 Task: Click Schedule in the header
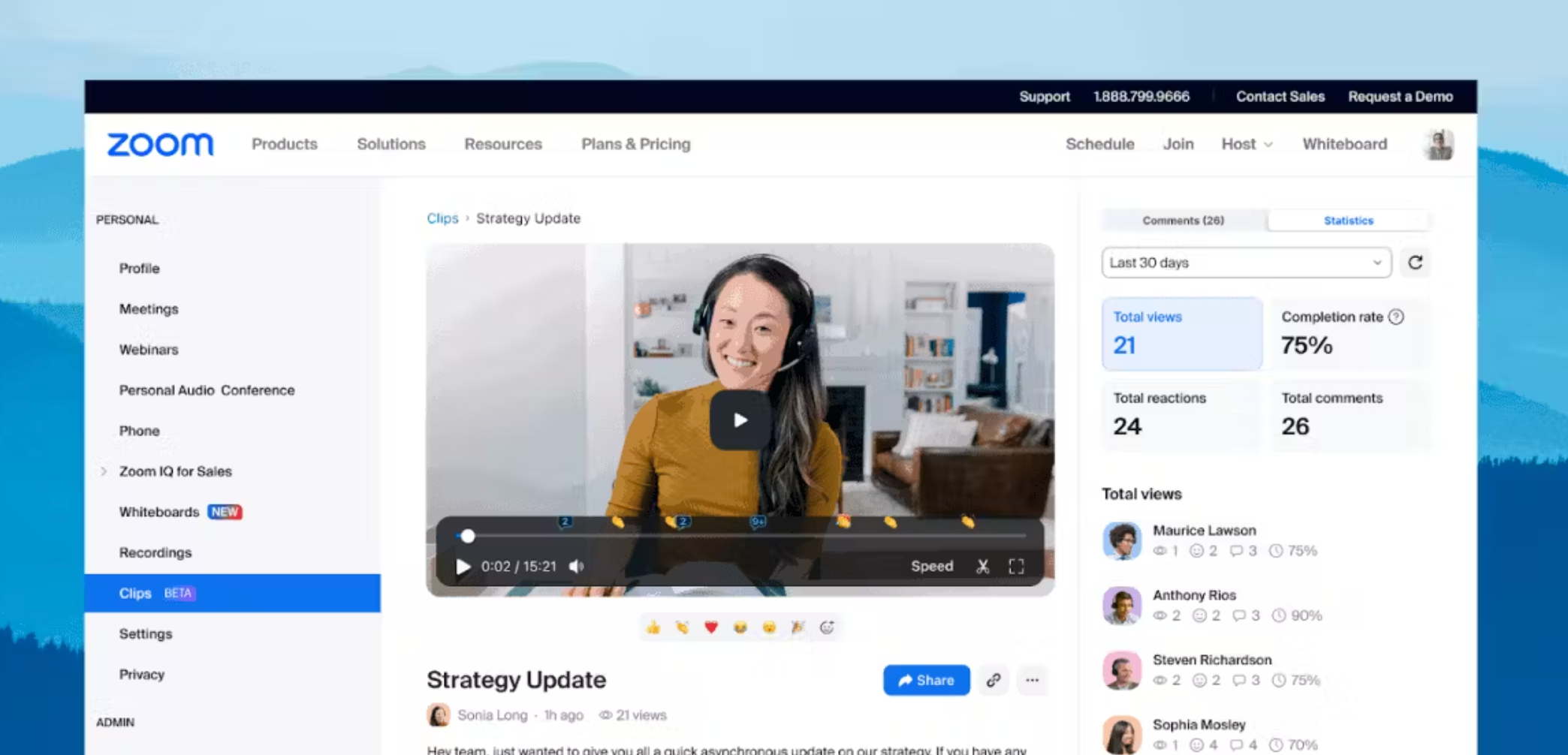tap(1100, 144)
